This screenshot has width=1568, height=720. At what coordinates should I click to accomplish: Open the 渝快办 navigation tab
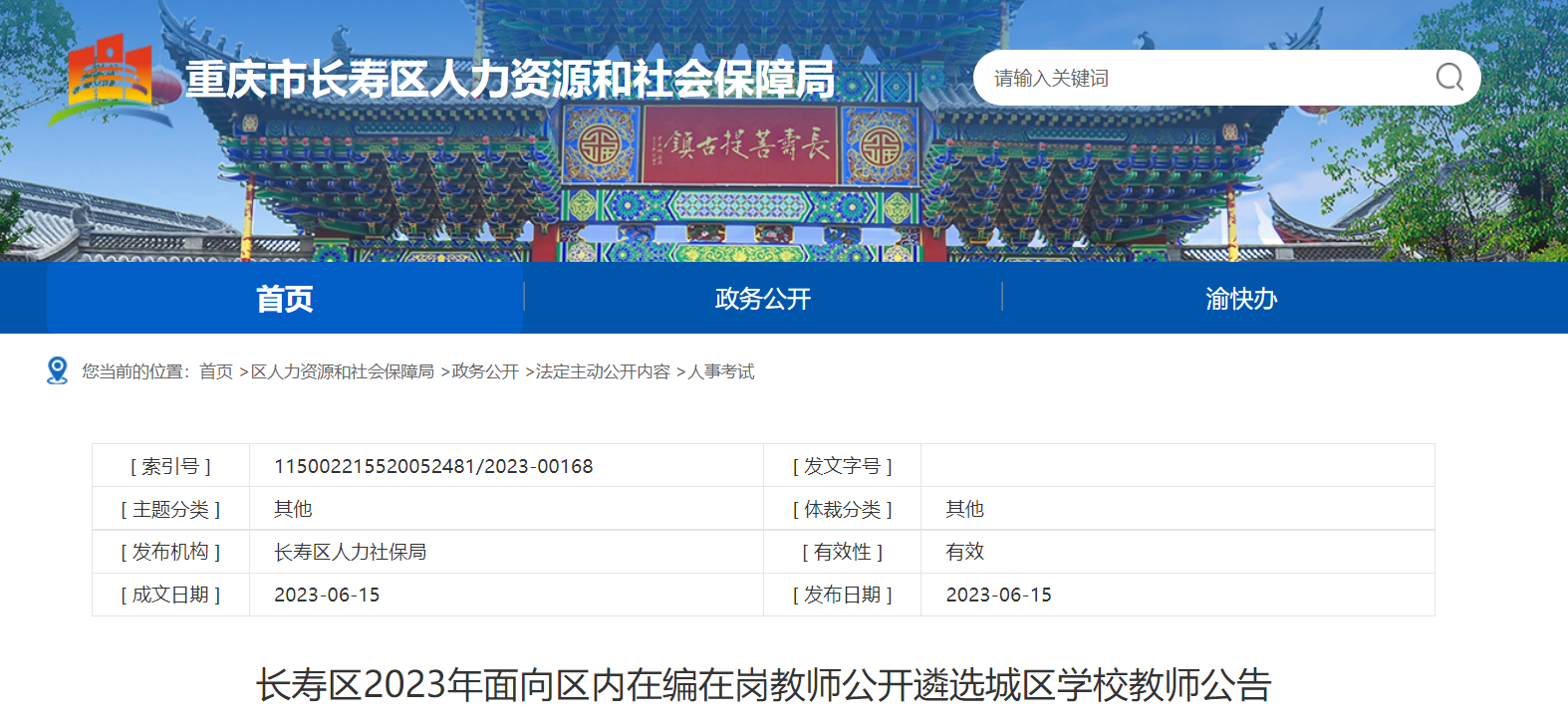pos(1241,298)
